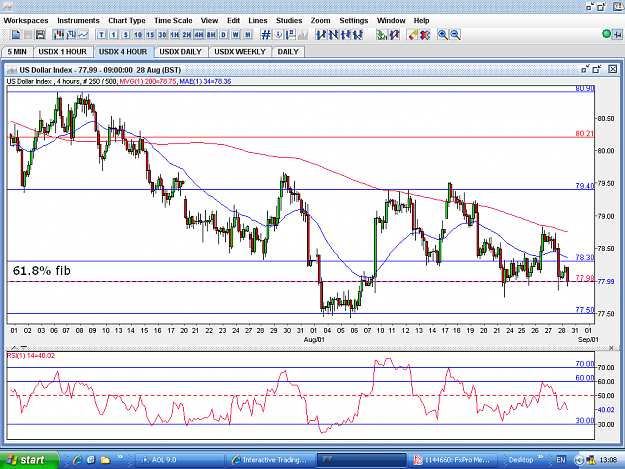Launch Internet Explorer from quick launch
625x469 pixels.
(x=77, y=460)
